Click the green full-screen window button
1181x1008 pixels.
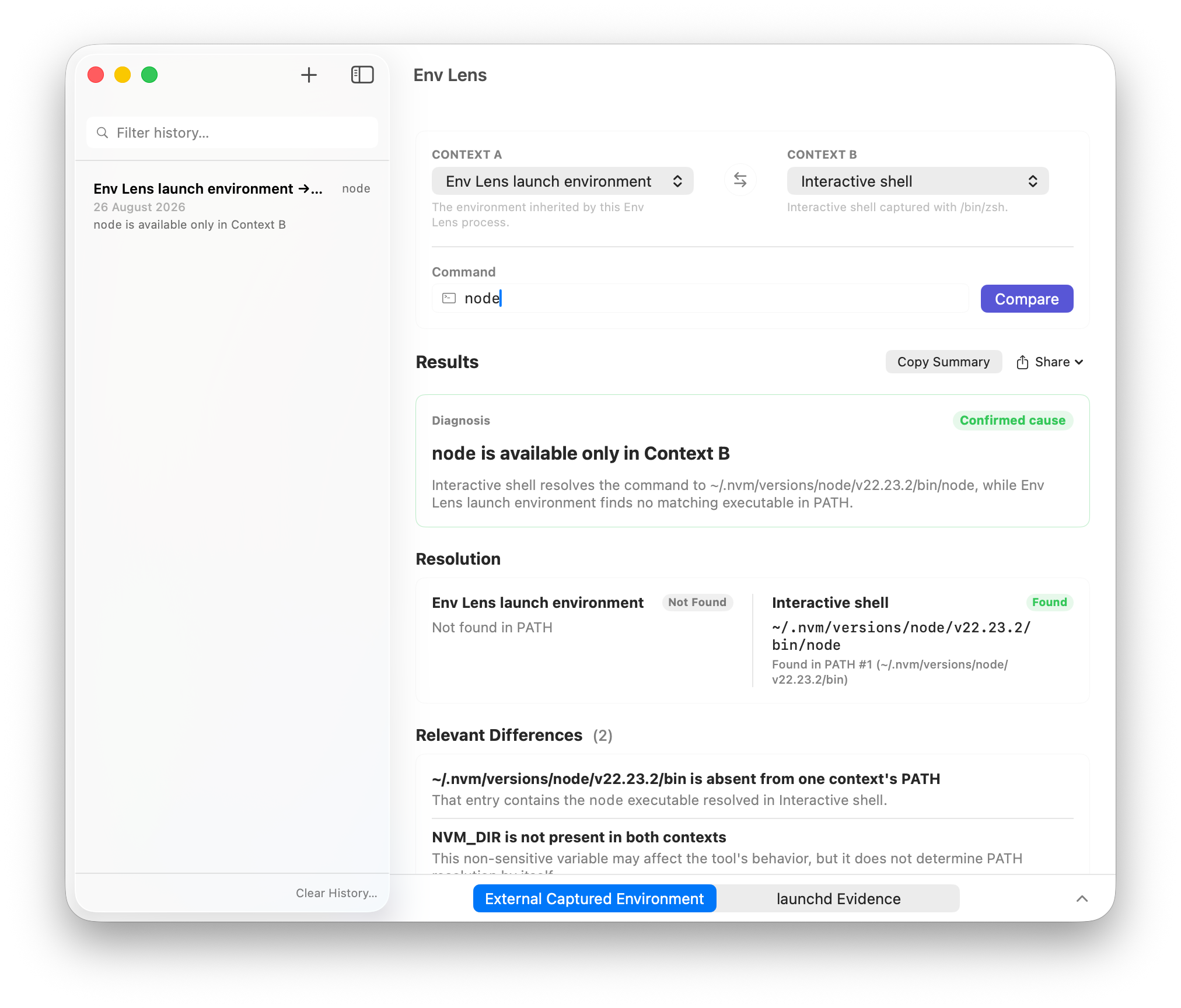coord(149,75)
